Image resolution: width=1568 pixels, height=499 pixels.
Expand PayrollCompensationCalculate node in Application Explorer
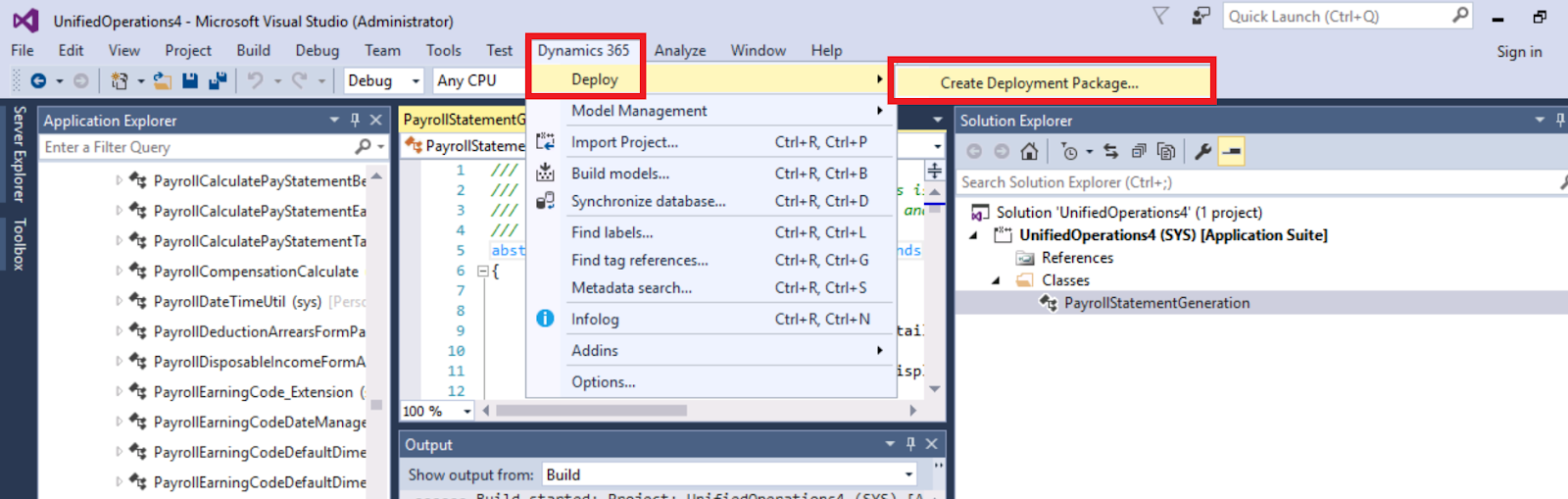coord(120,271)
